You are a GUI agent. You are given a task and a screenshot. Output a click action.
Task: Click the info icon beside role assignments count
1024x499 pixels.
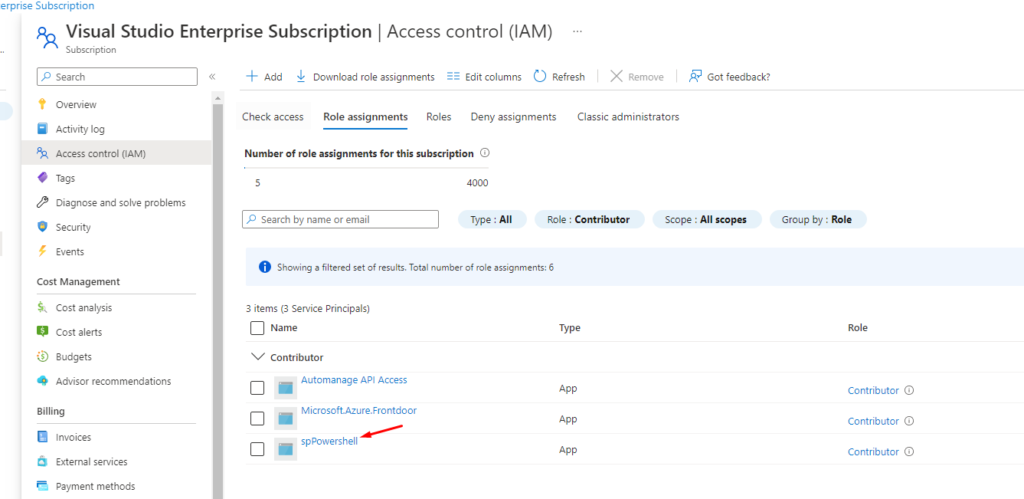[x=485, y=153]
